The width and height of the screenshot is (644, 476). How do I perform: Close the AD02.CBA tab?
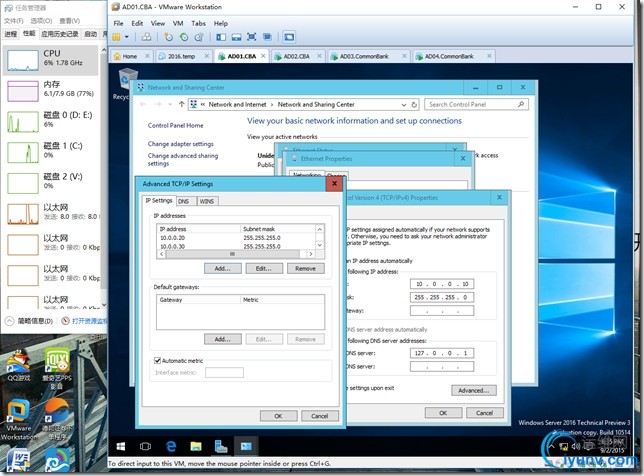pyautogui.click(x=319, y=56)
